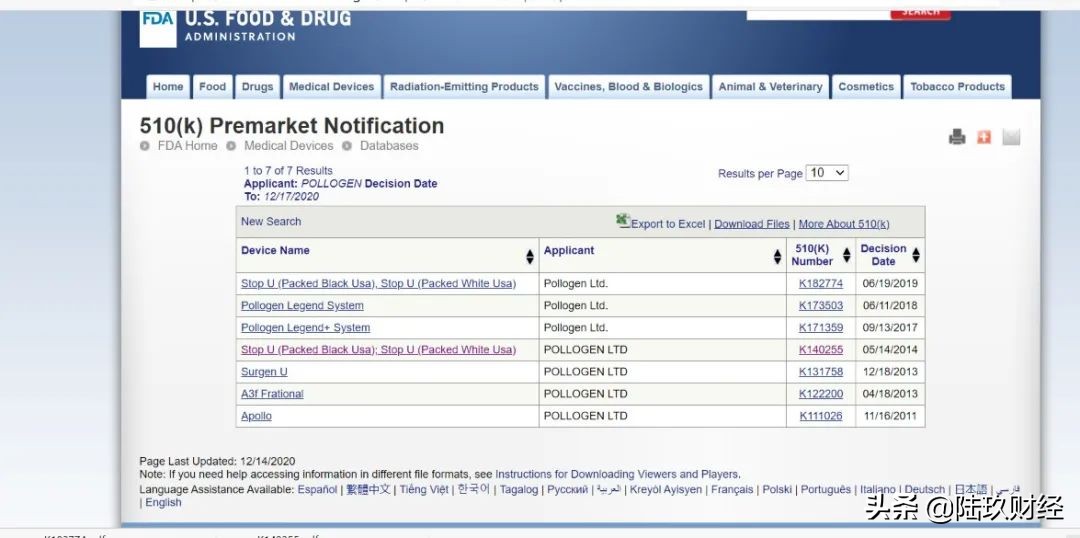This screenshot has width=1080, height=538.
Task: Open the Apollo device entry
Action: pos(256,416)
